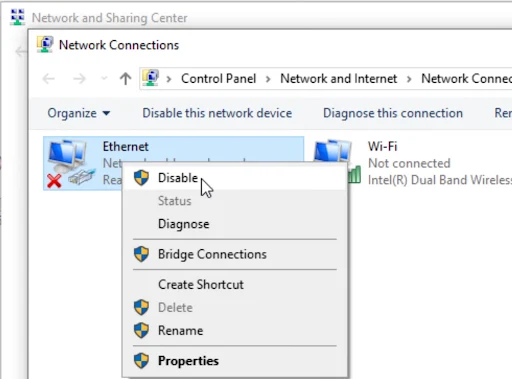
Task: Click Control Panel in the breadcrumb
Action: tap(218, 79)
